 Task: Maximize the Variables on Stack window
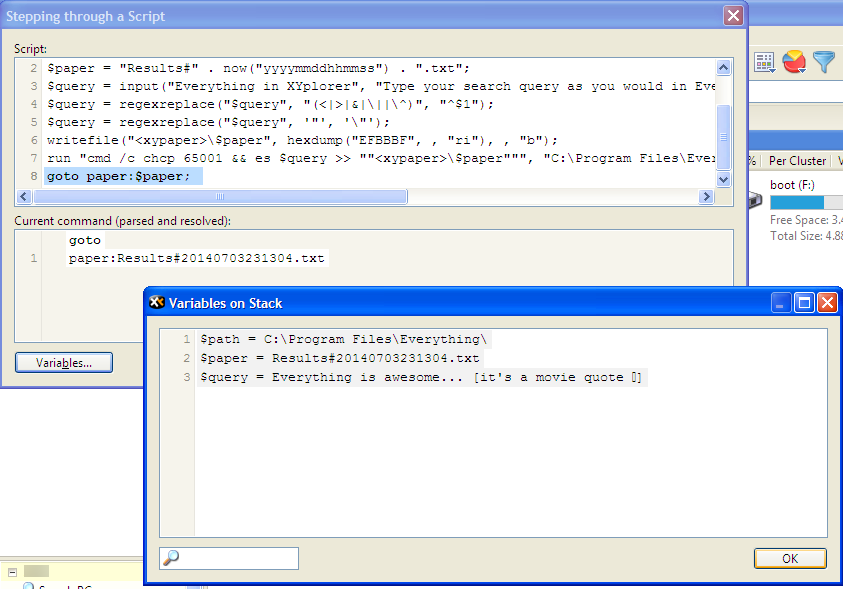[805, 302]
